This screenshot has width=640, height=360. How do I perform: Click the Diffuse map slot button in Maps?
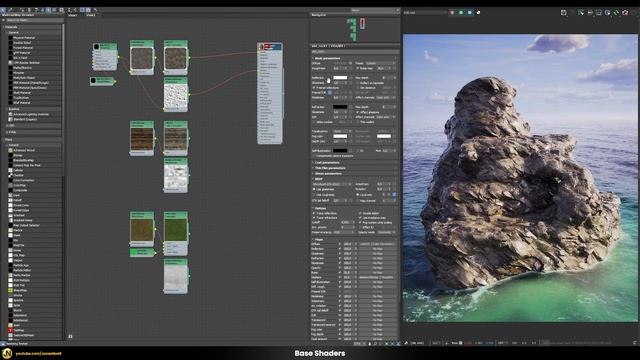pyautogui.click(x=377, y=244)
